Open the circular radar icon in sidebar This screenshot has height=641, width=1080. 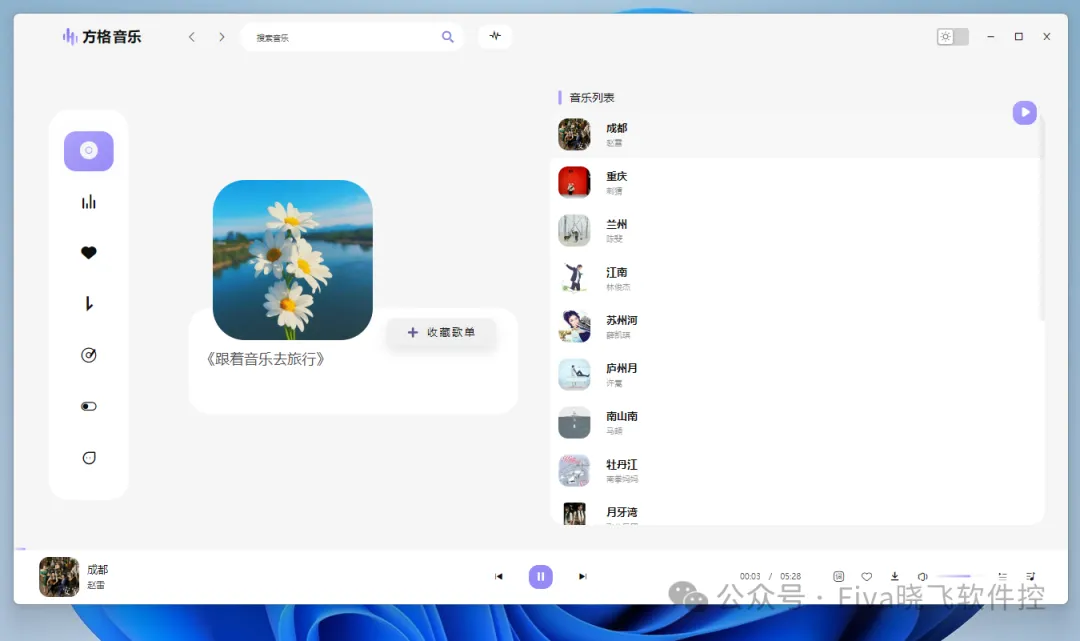click(x=89, y=355)
